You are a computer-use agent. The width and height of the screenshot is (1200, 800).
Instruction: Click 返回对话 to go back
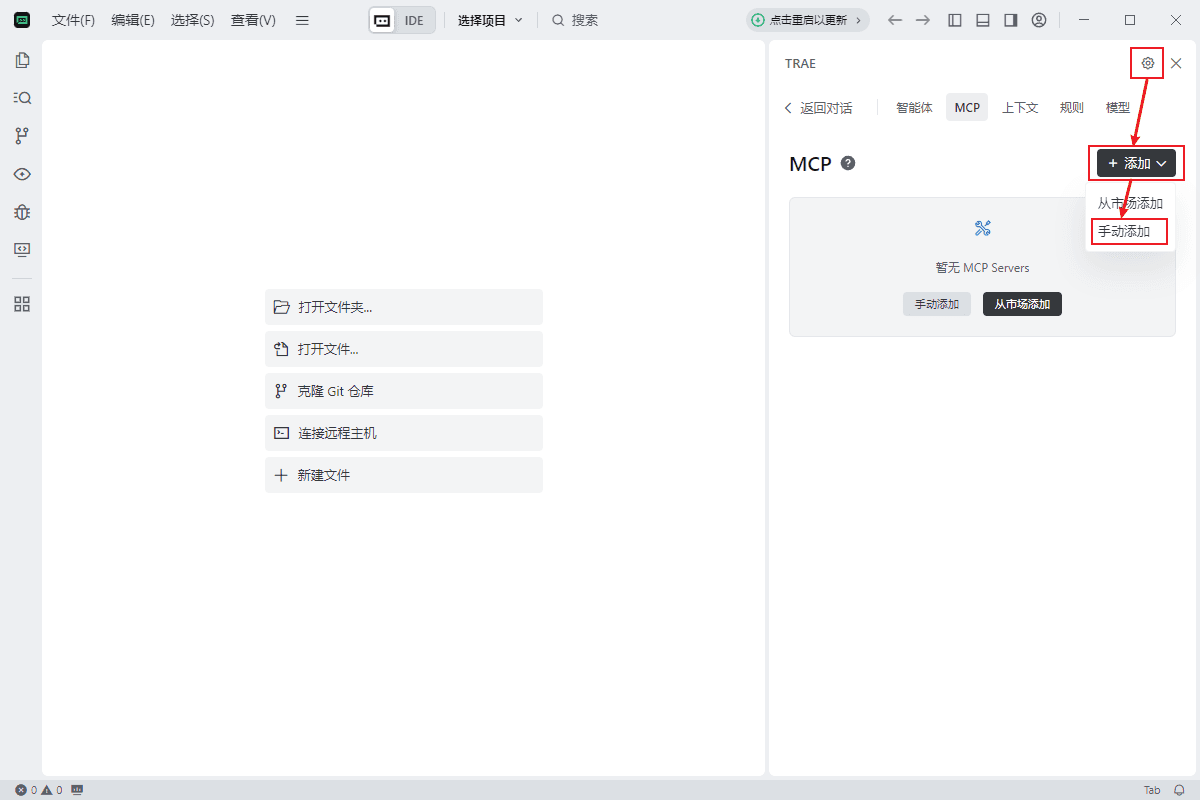pos(819,108)
